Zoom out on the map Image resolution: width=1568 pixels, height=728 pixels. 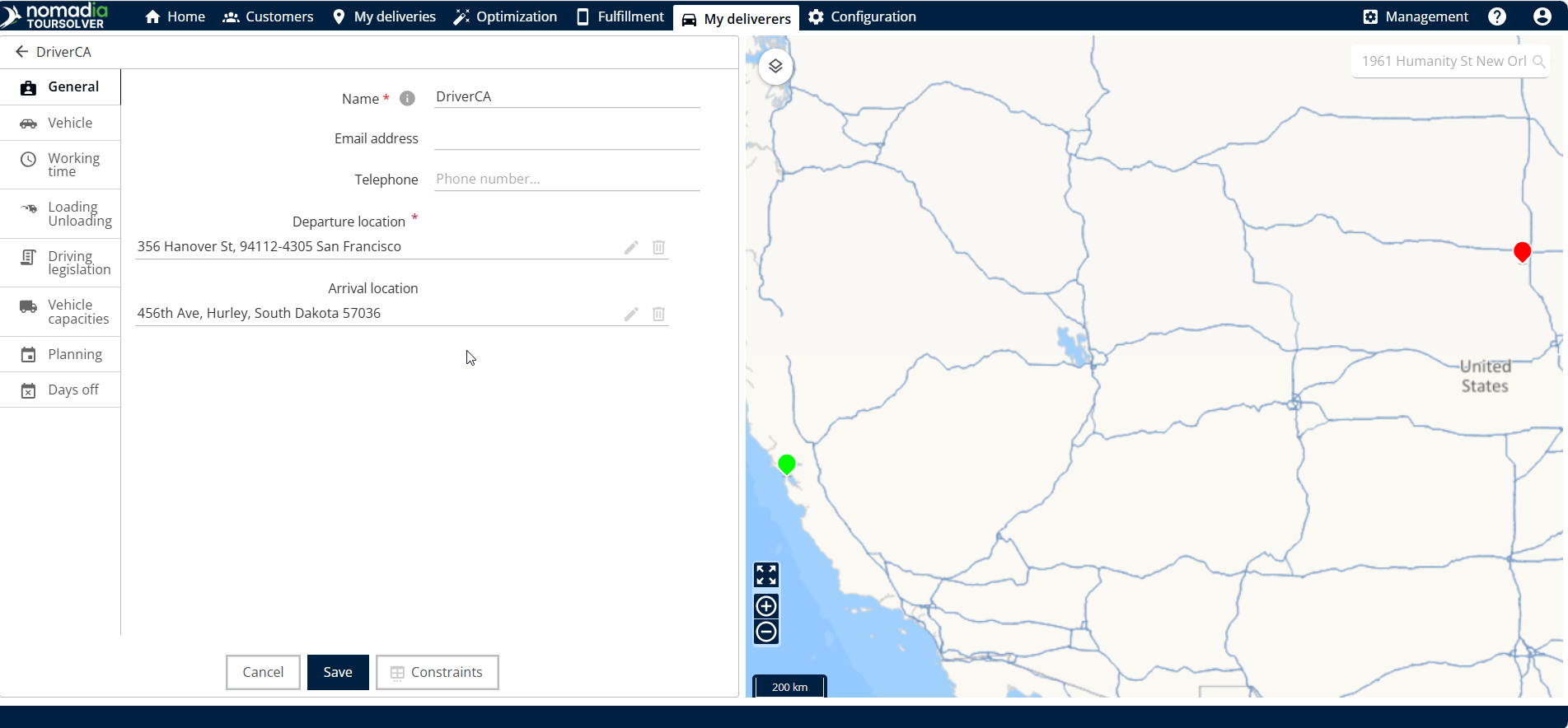point(766,632)
